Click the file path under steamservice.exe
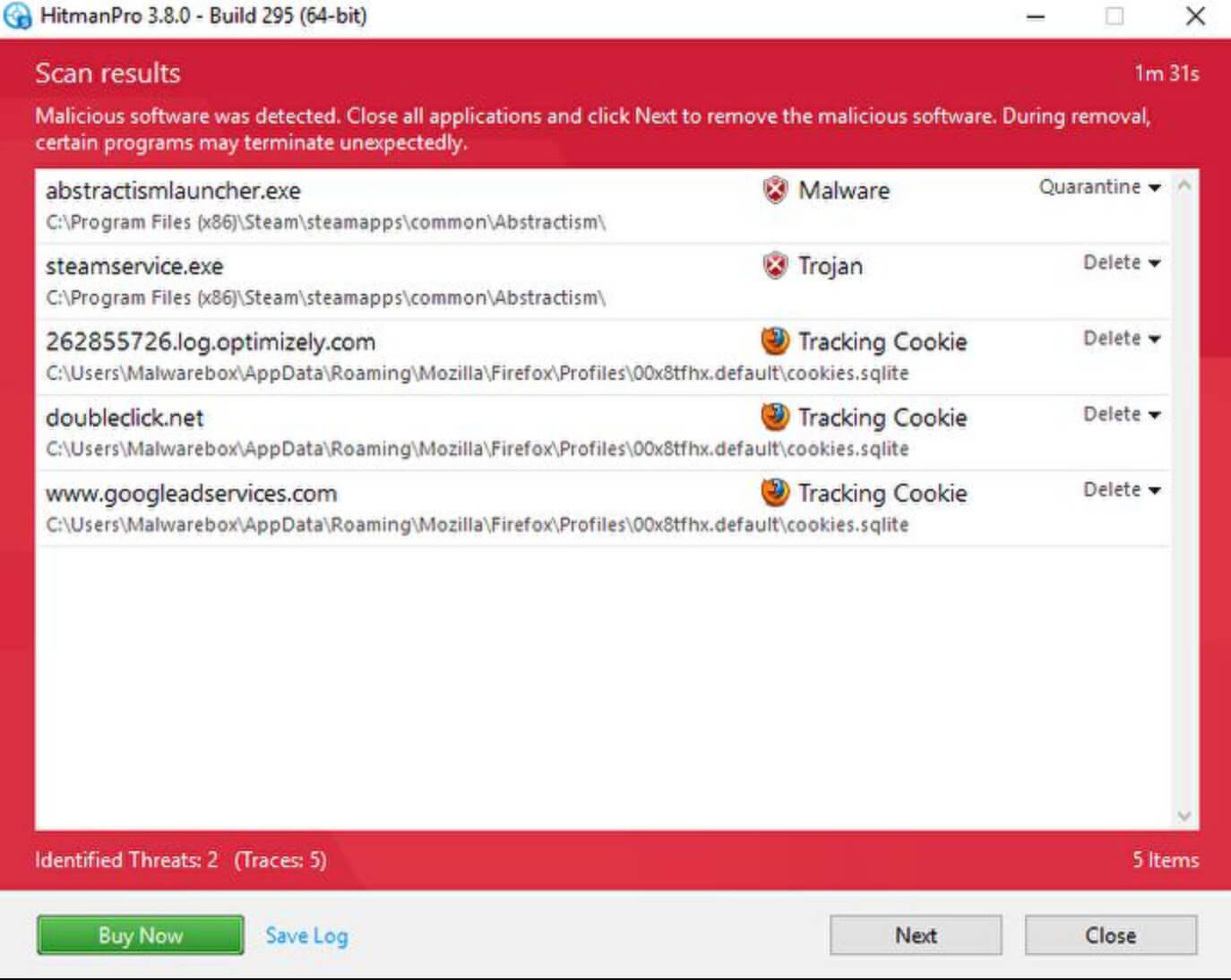The image size is (1231, 980). [x=325, y=297]
